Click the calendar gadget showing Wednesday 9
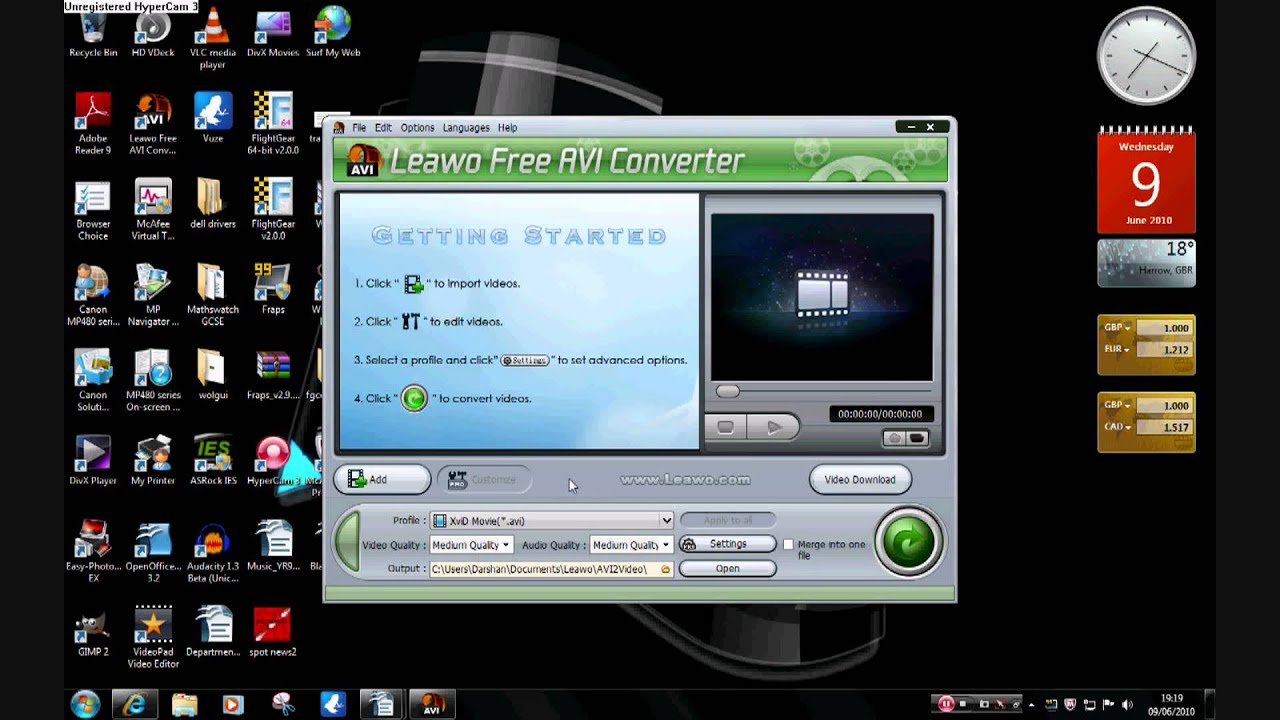1280x720 pixels. coord(1146,180)
